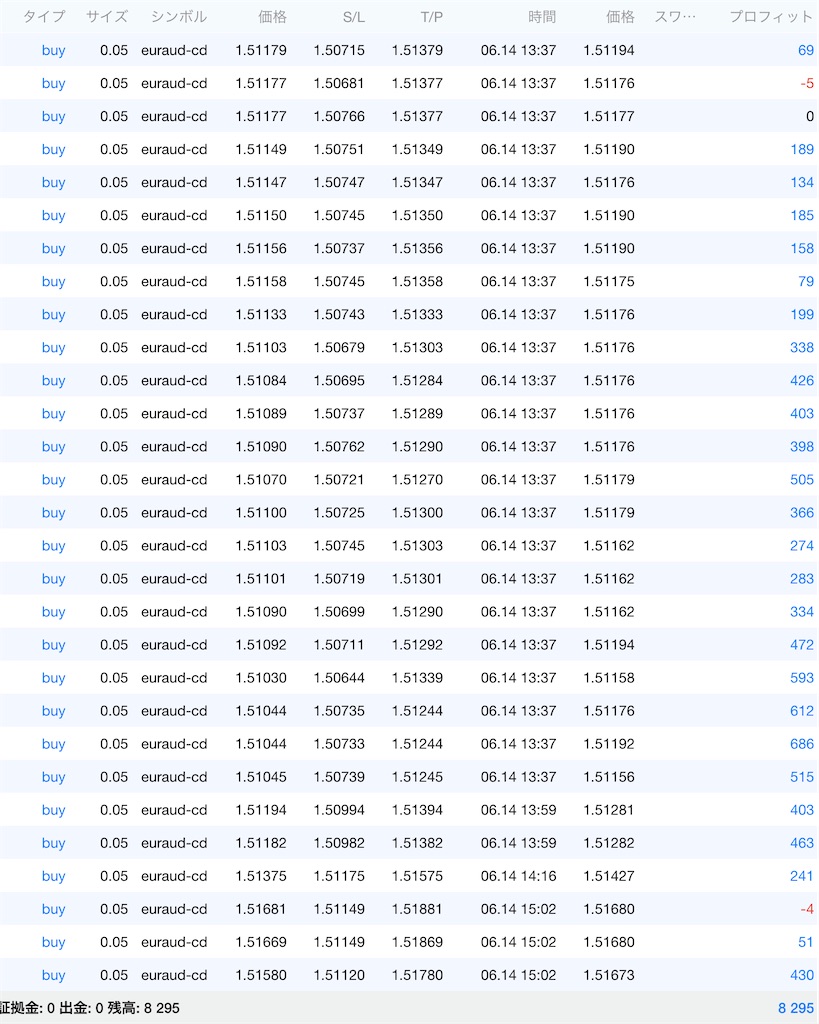The image size is (819, 1024).
Task: Select buy in the row with profit 593
Action: 54,679
